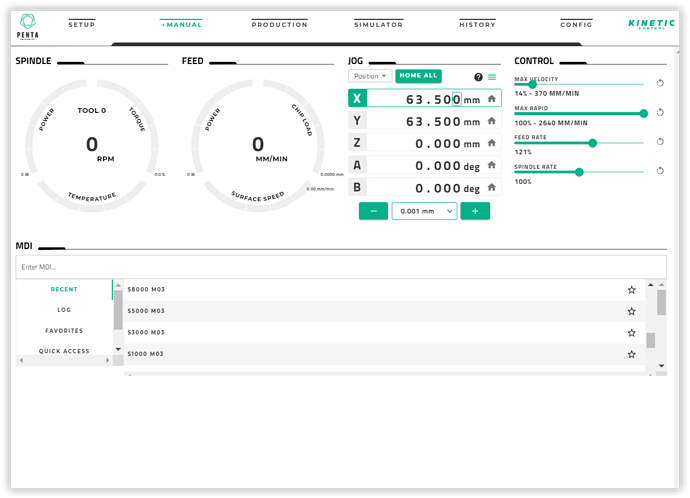Click the Home All button
Screen dimensions: 690x498
pyautogui.click(x=418, y=76)
